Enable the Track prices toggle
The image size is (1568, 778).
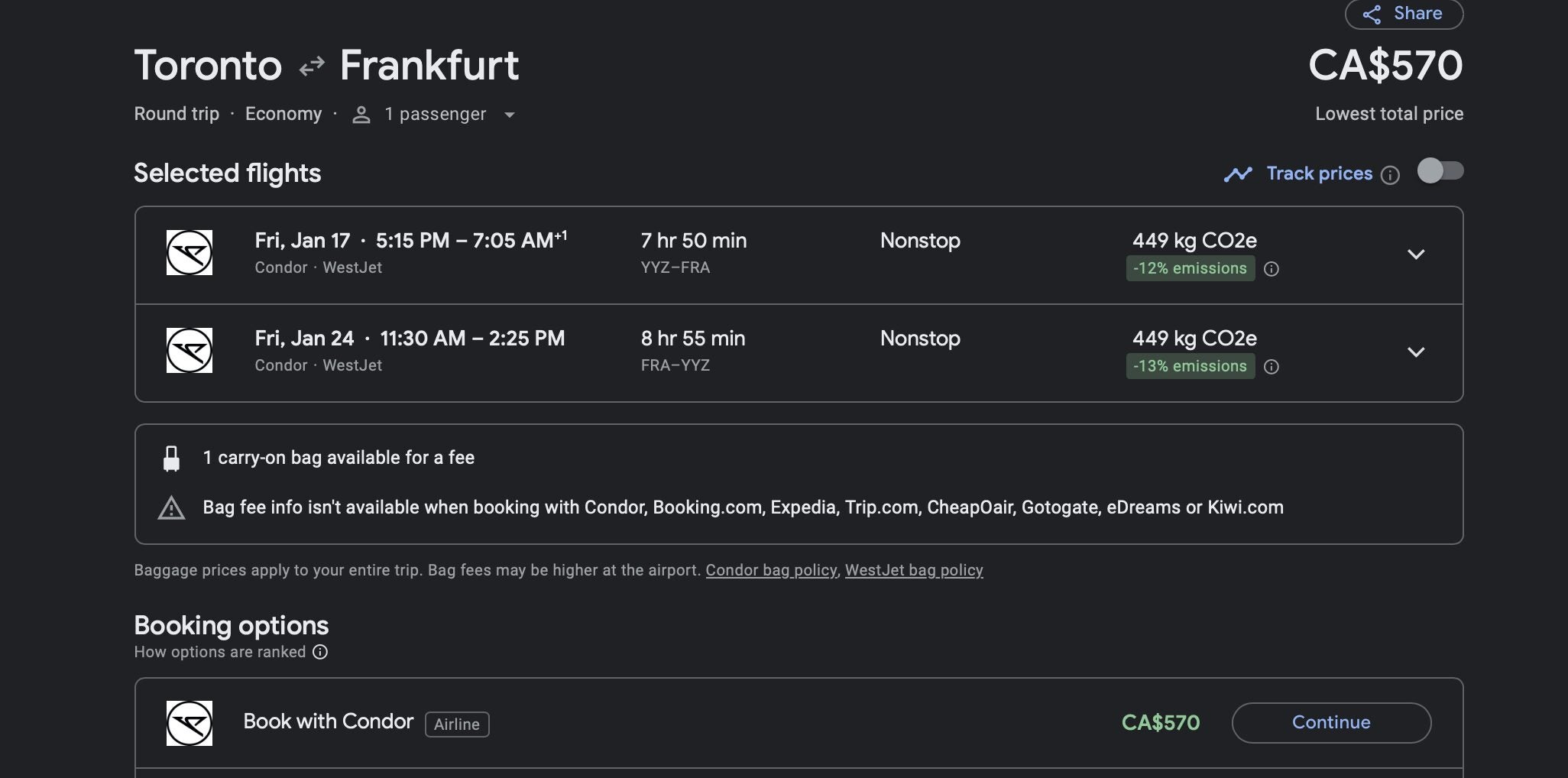click(x=1440, y=170)
